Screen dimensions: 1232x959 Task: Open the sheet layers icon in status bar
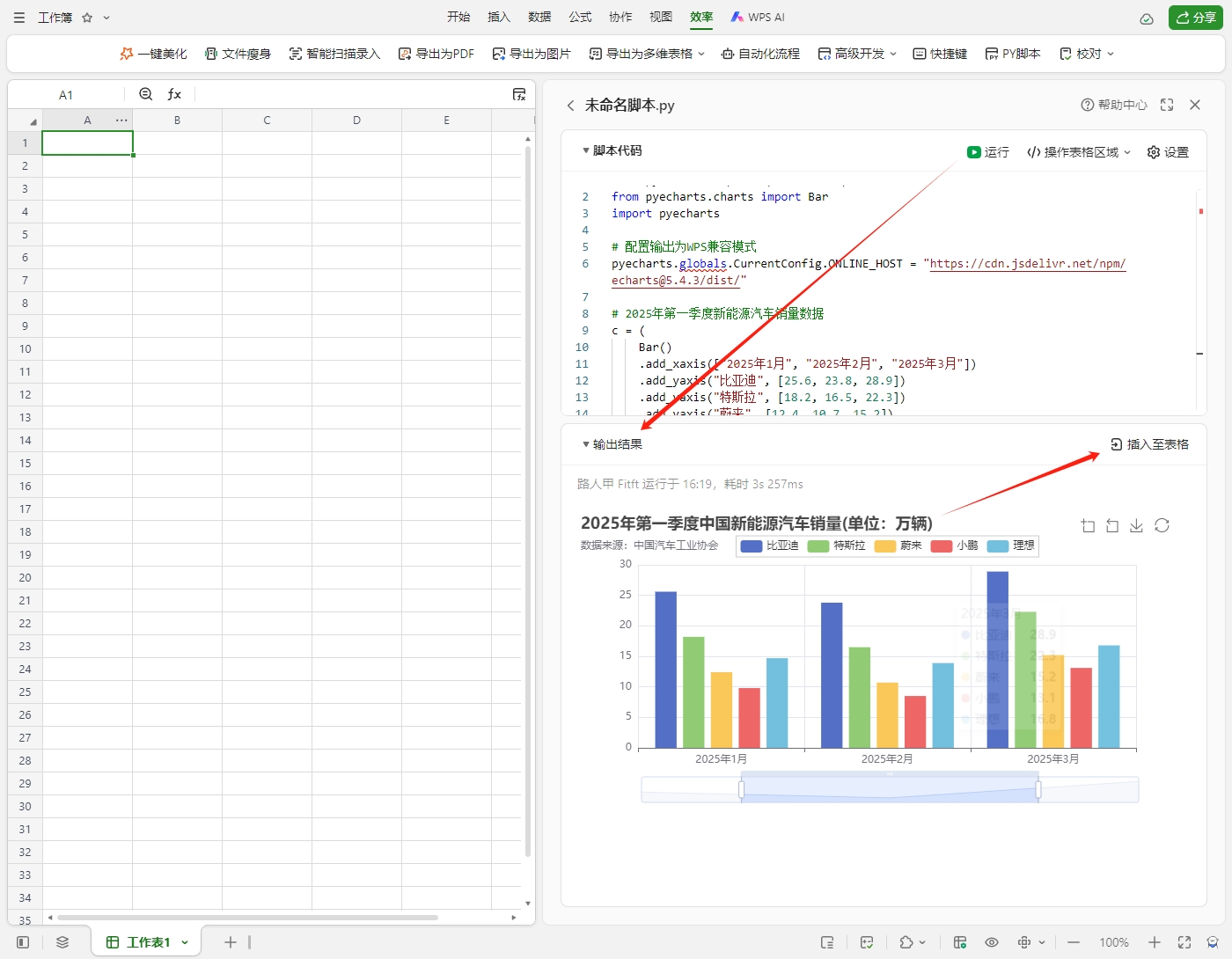pyautogui.click(x=62, y=942)
